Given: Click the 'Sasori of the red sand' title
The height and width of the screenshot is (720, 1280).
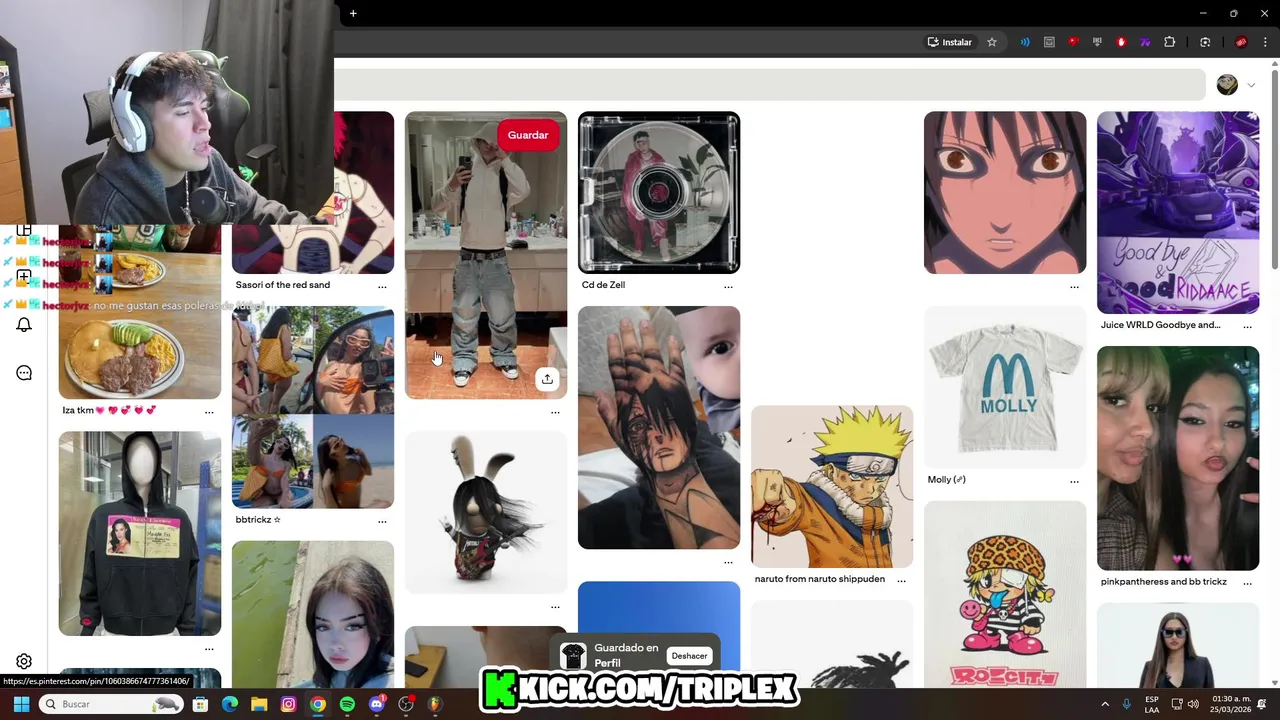Looking at the screenshot, I should [283, 285].
